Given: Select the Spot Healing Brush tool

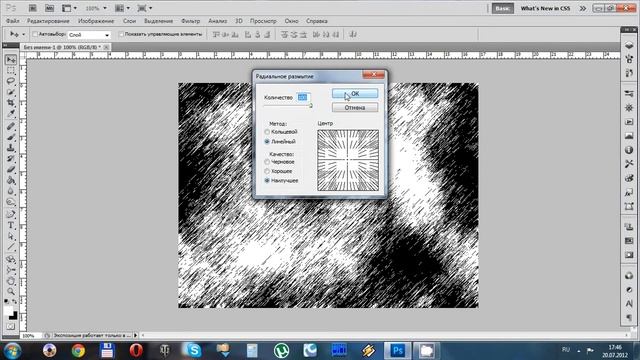Looking at the screenshot, I should pyautogui.click(x=11, y=126).
